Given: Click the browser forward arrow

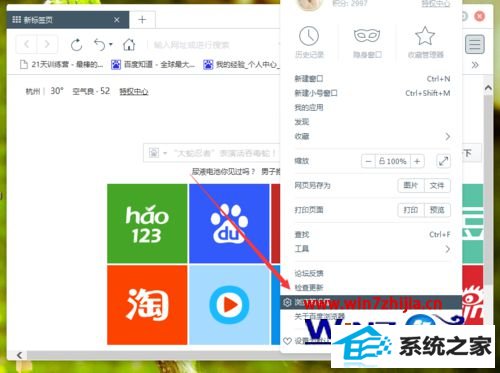Looking at the screenshot, I should click(47, 44).
